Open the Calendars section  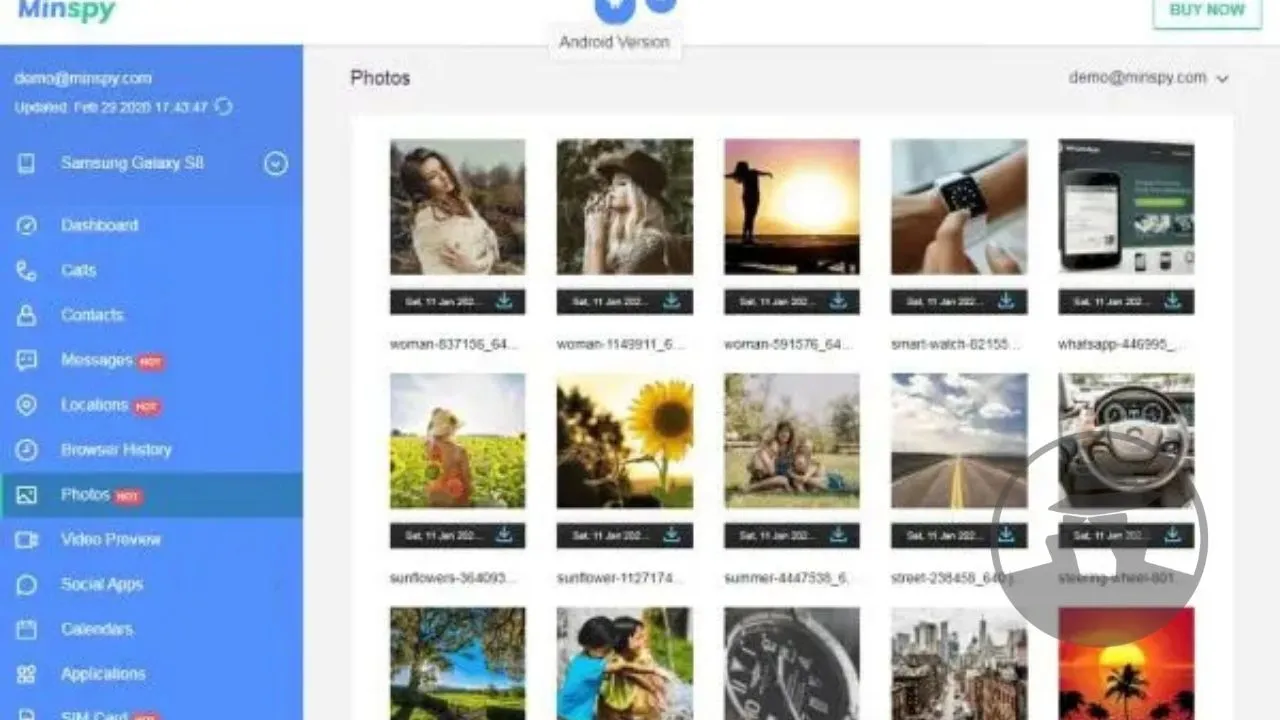coord(97,630)
